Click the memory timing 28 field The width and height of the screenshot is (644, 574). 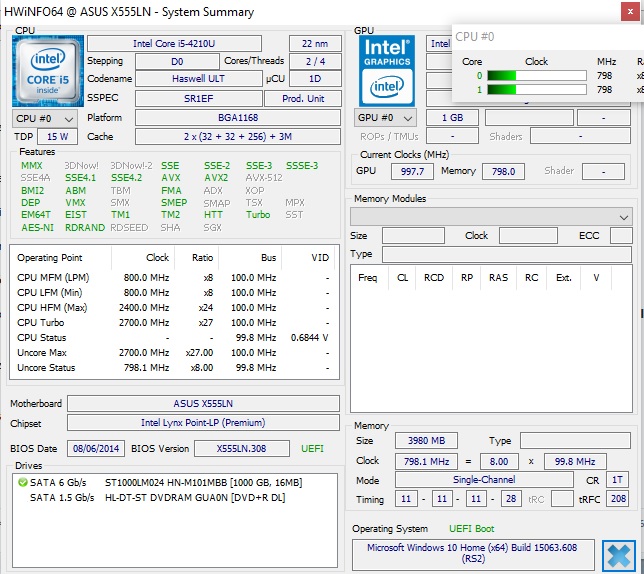[x=511, y=499]
